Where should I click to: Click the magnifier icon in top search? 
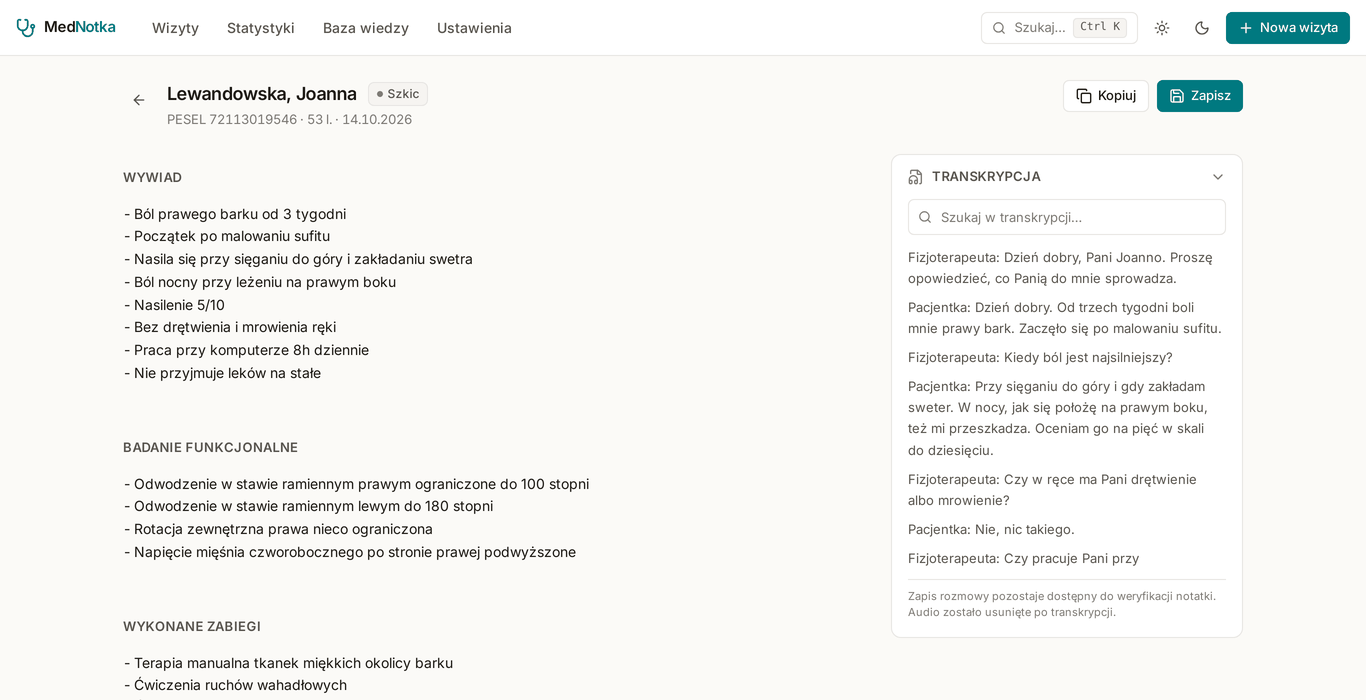[x=999, y=28]
